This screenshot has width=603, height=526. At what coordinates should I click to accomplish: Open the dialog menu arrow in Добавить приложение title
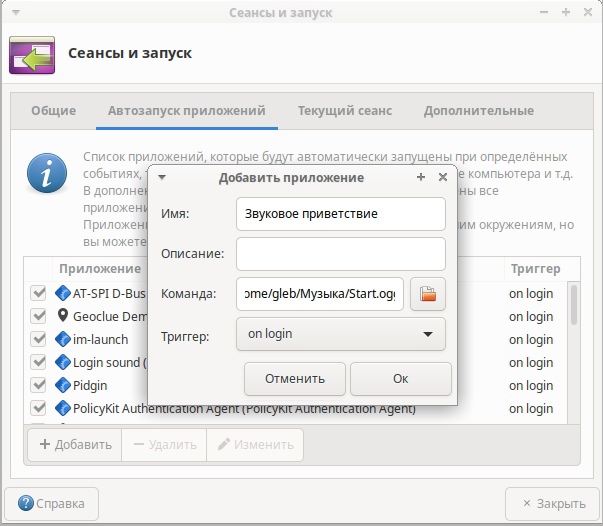click(162, 177)
